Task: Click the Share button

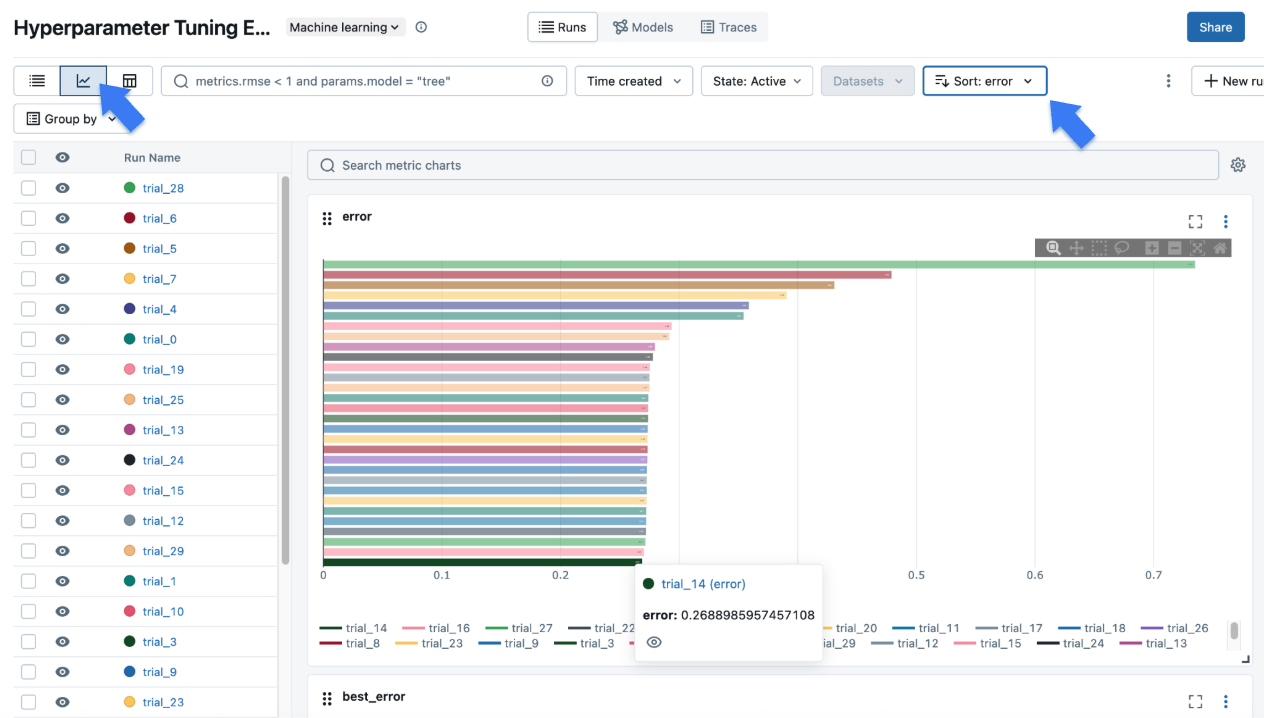Action: 1216,27
